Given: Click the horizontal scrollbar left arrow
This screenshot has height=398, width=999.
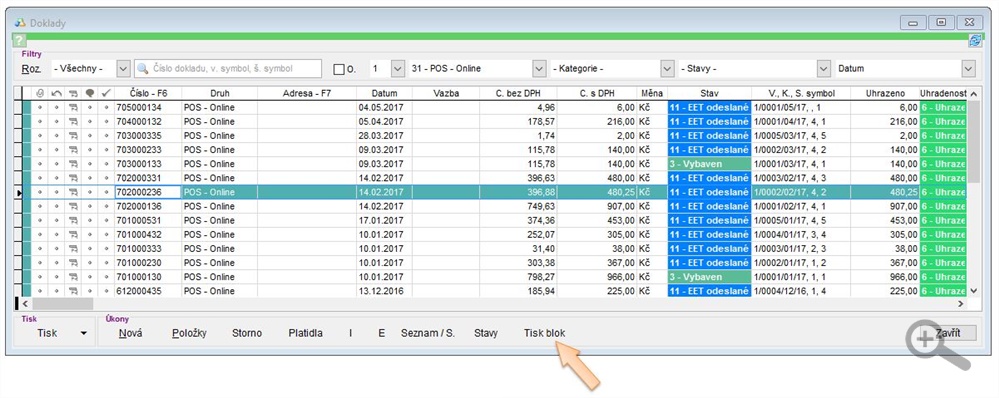Looking at the screenshot, I should [x=25, y=304].
